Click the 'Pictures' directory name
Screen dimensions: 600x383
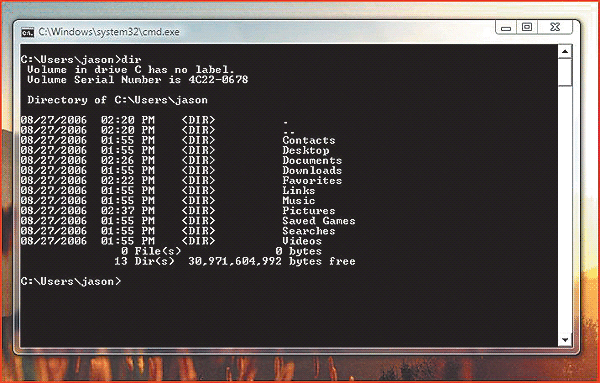[309, 210]
